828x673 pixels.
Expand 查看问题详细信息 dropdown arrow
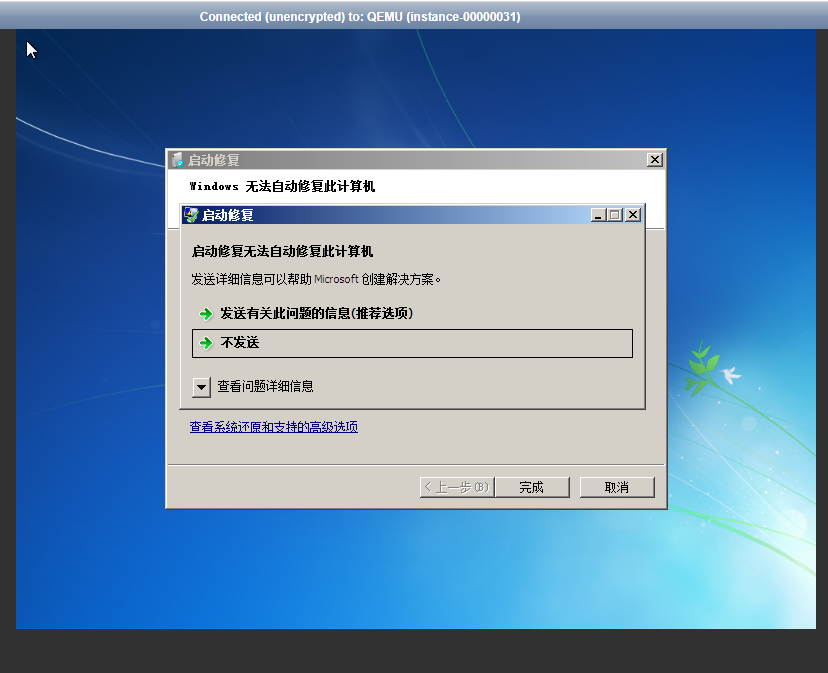click(201, 387)
